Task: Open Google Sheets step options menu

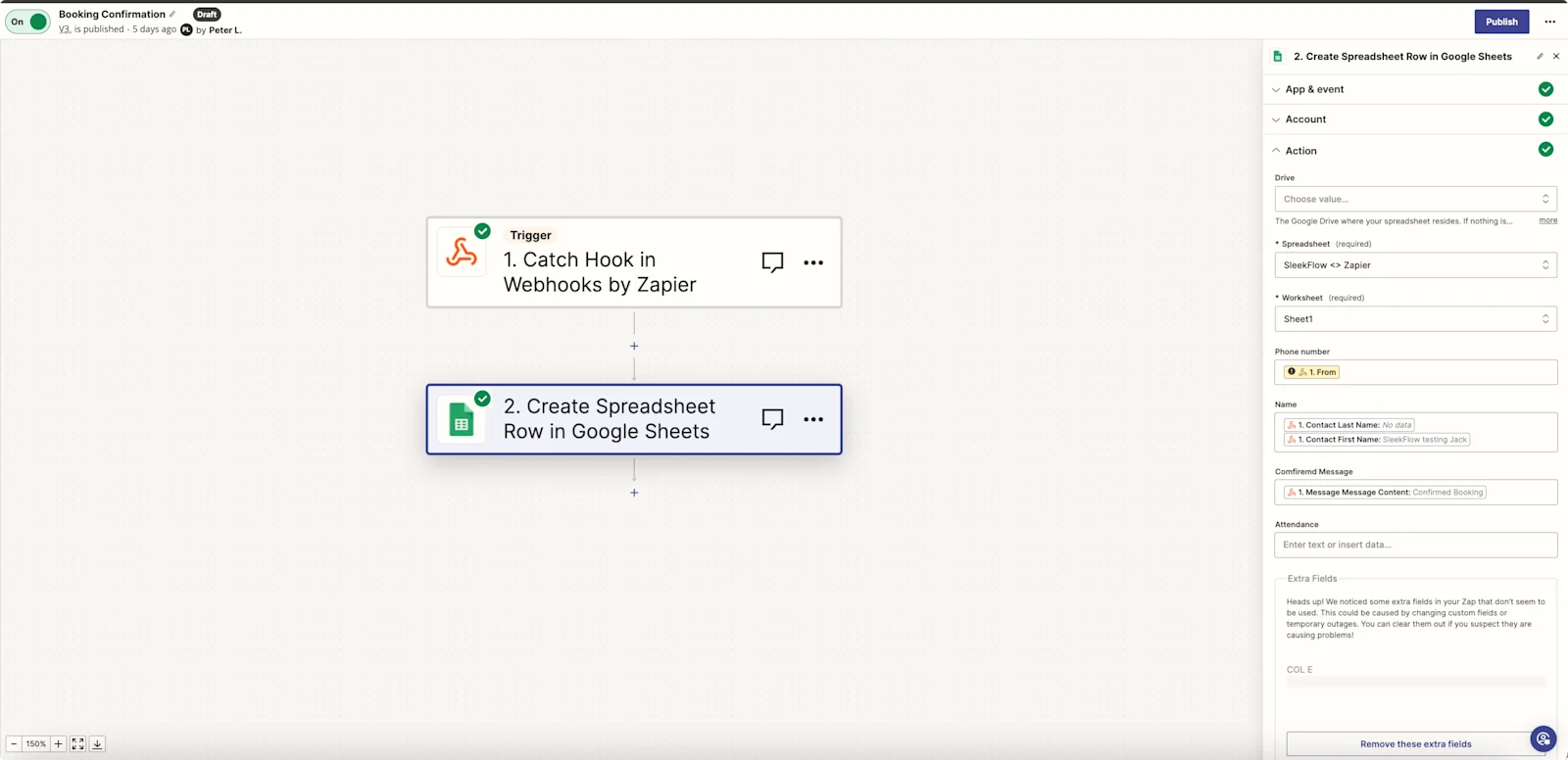Action: (x=813, y=419)
